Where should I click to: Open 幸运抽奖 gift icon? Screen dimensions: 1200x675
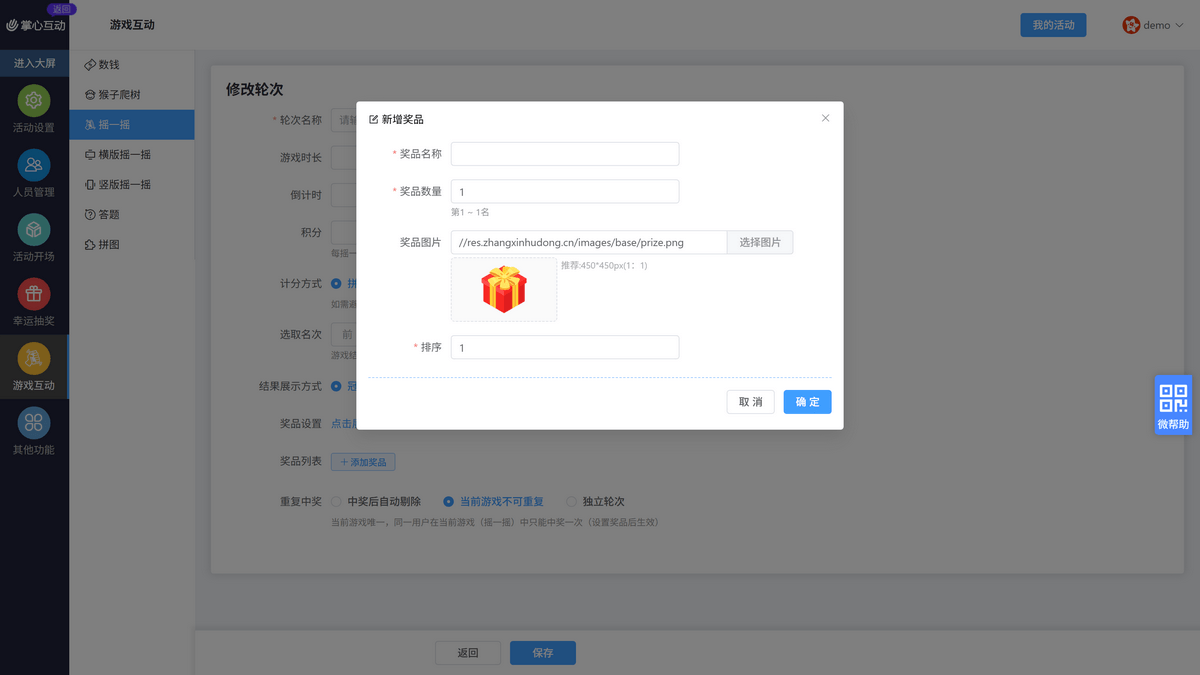(34, 303)
